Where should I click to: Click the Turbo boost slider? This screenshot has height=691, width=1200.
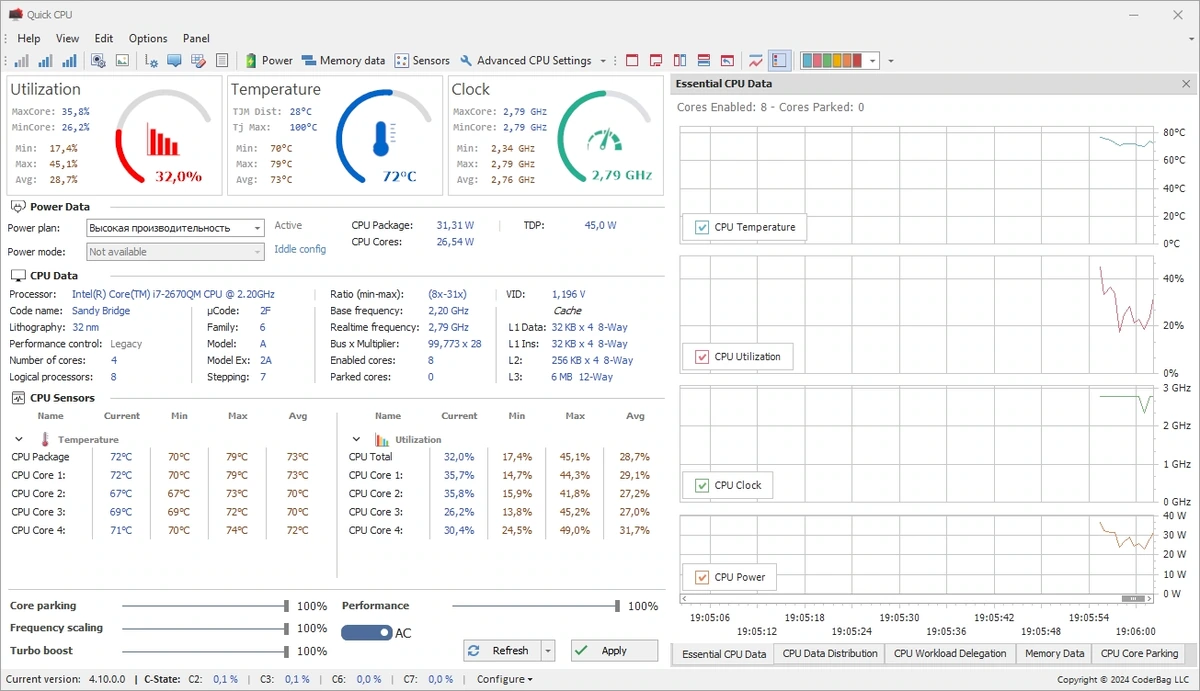pyautogui.click(x=206, y=651)
